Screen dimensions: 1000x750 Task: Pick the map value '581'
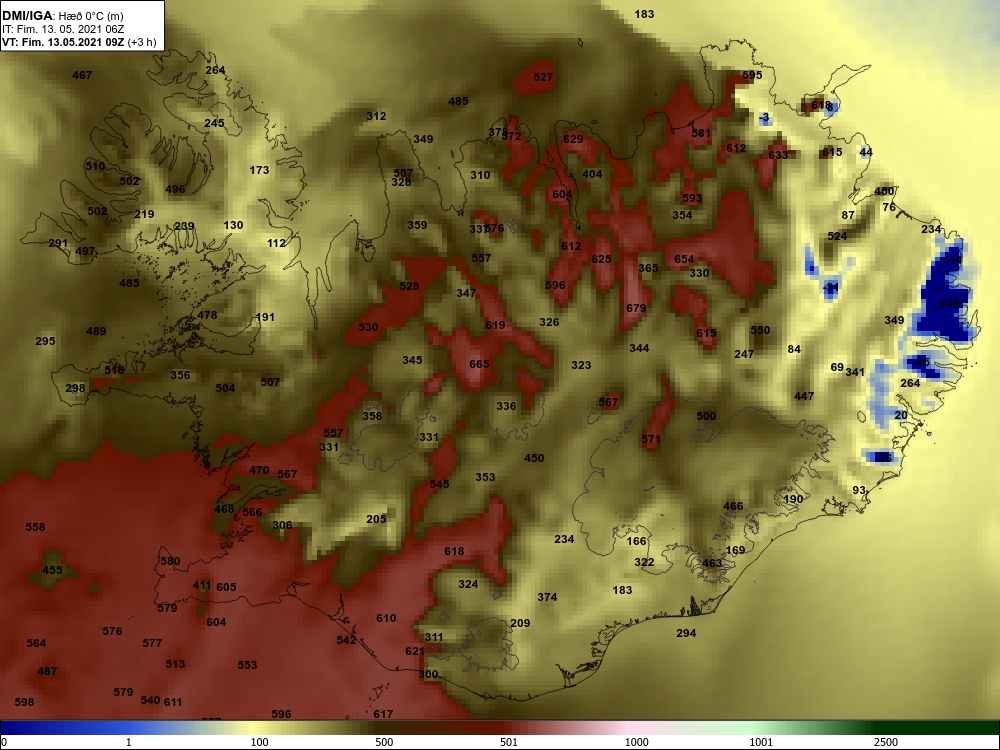pos(701,133)
